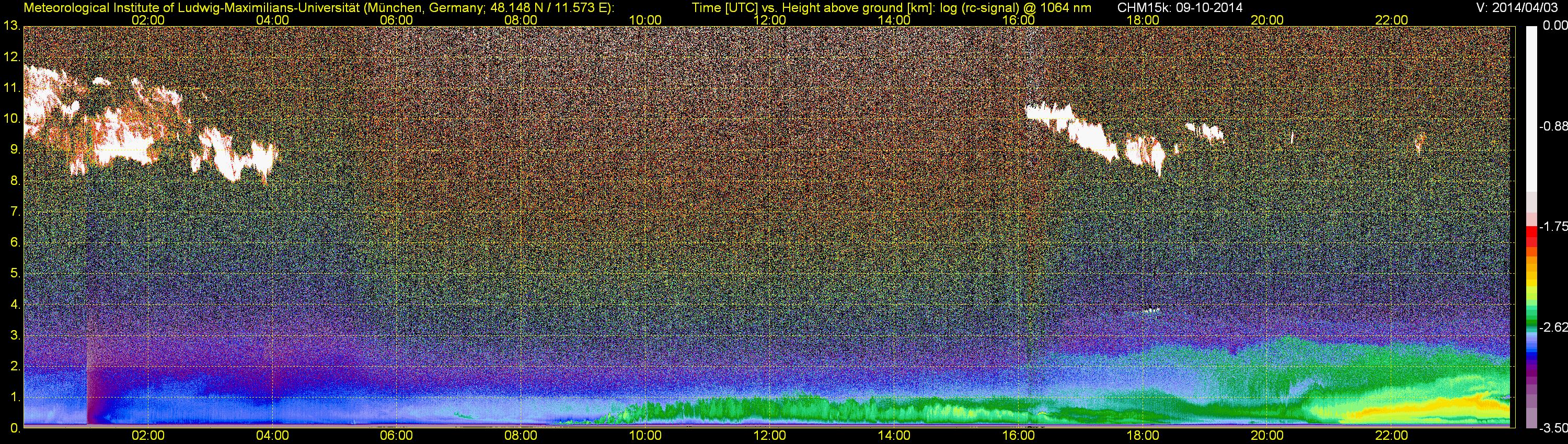This screenshot has width=1568, height=444.
Task: Click the white band of the color scale
Action: 1531,109
